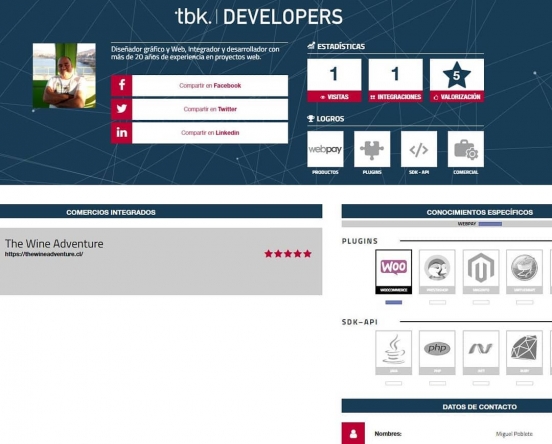The width and height of the screenshot is (552, 444).
Task: Select the PHP SDK icon
Action: (437, 352)
